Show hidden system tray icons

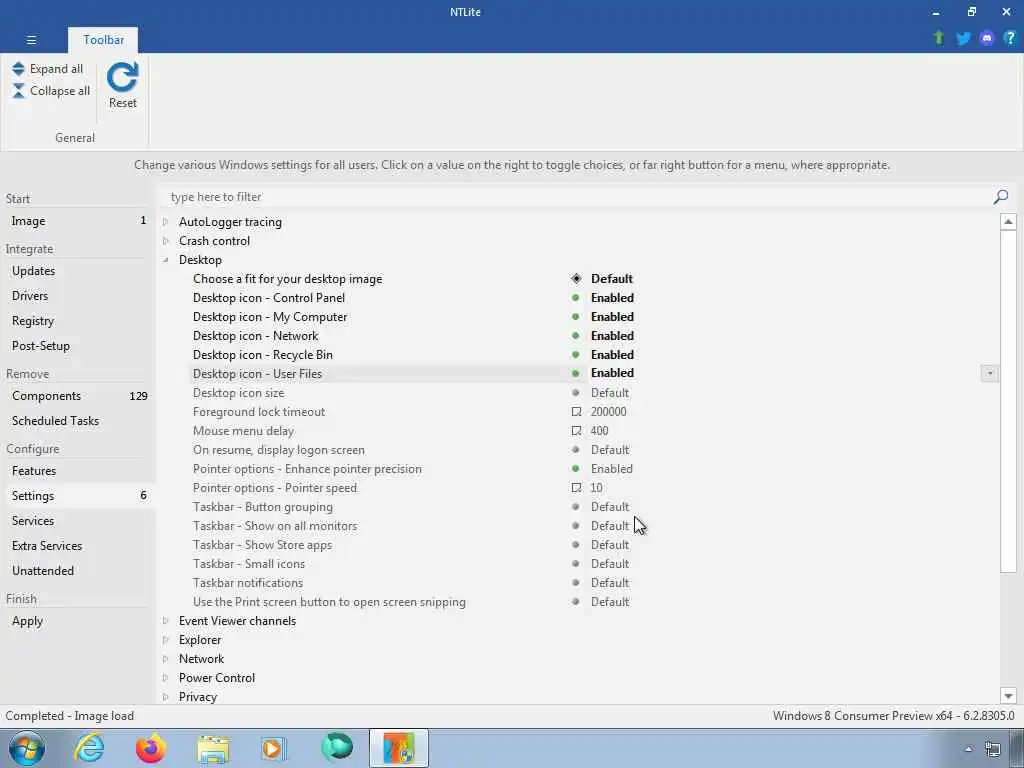click(x=968, y=749)
